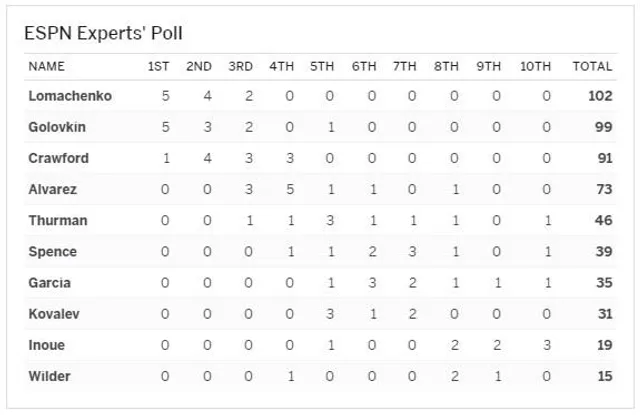
Task: Click Lomachenko's total score of 102
Action: pyautogui.click(x=599, y=97)
